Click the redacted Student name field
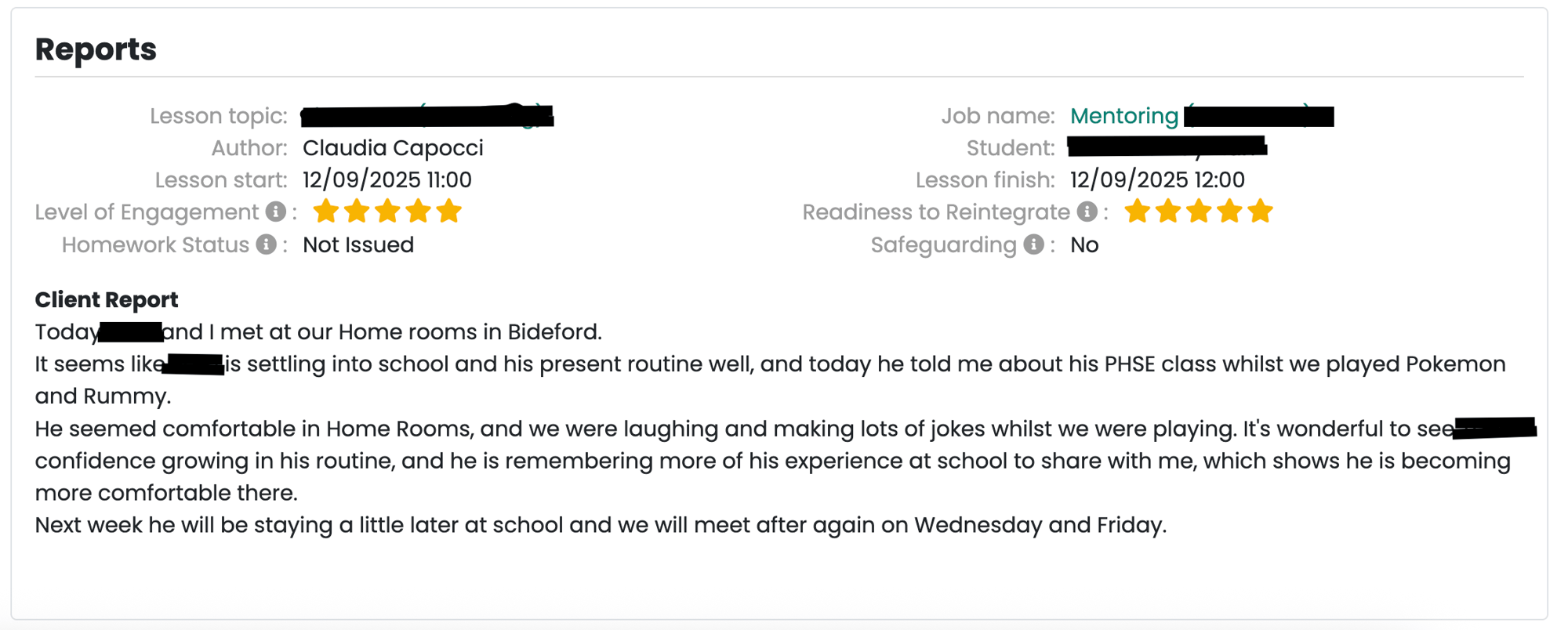The image size is (1568, 630). (1167, 147)
